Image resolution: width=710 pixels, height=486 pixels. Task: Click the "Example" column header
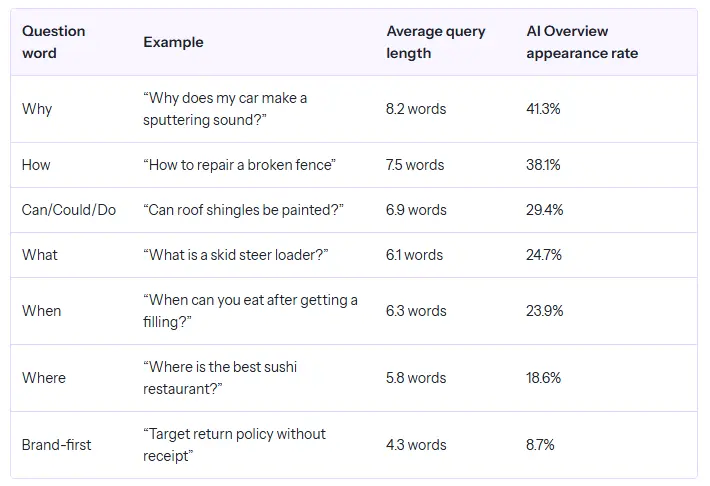[x=173, y=42]
